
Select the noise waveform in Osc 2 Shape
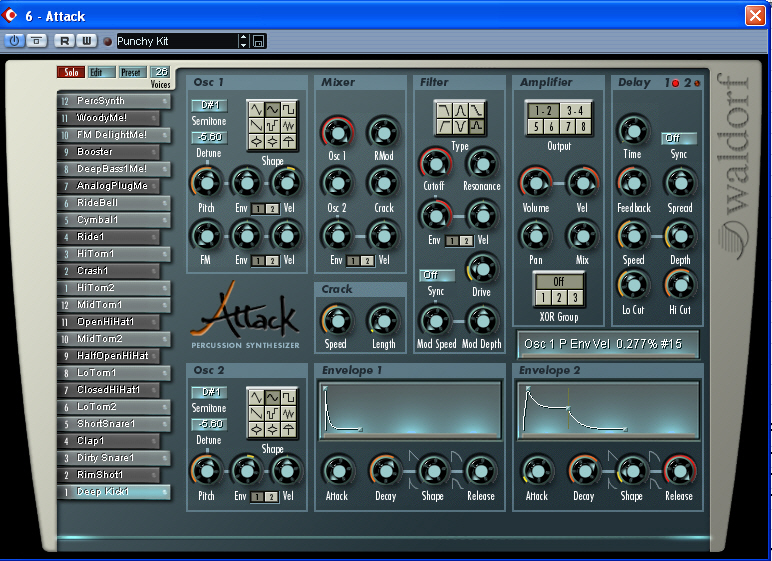point(289,413)
